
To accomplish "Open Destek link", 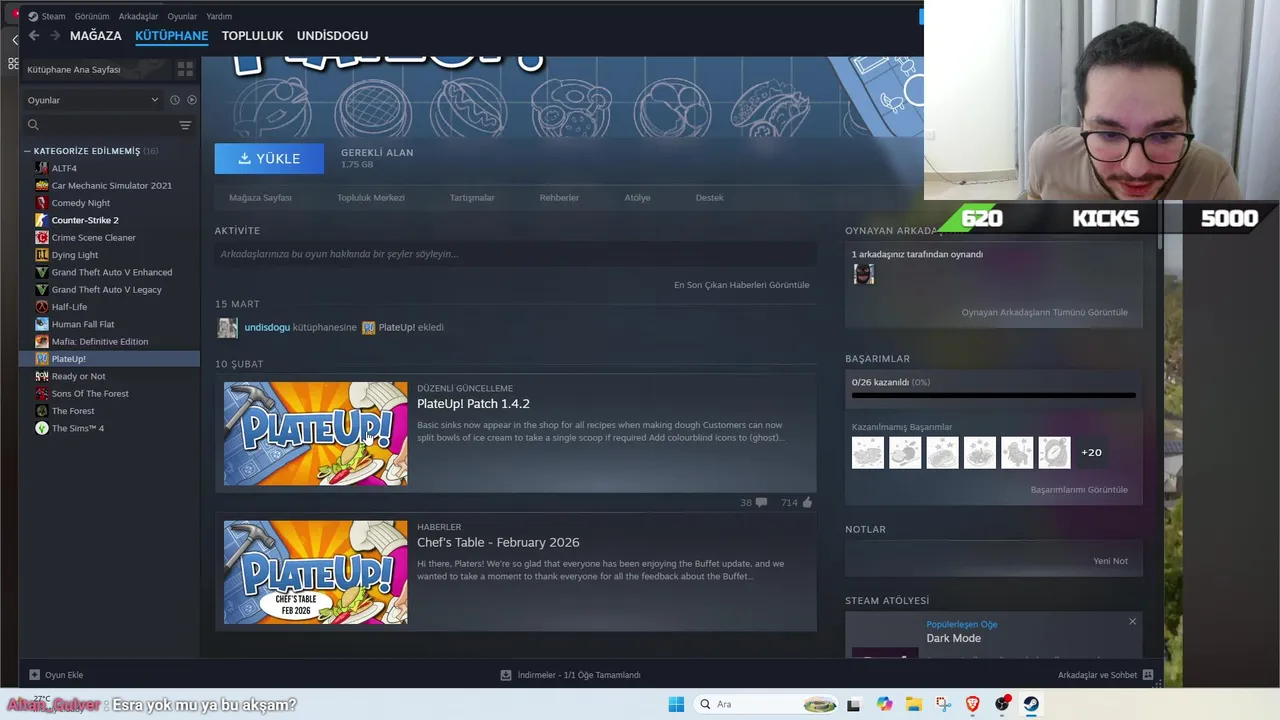I will click(x=709, y=198).
